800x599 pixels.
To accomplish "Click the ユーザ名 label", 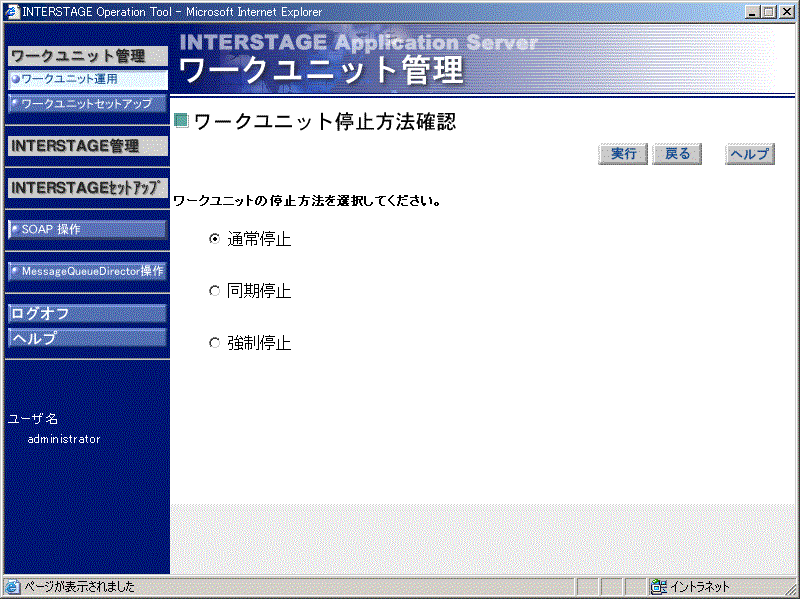I will pyautogui.click(x=33, y=419).
